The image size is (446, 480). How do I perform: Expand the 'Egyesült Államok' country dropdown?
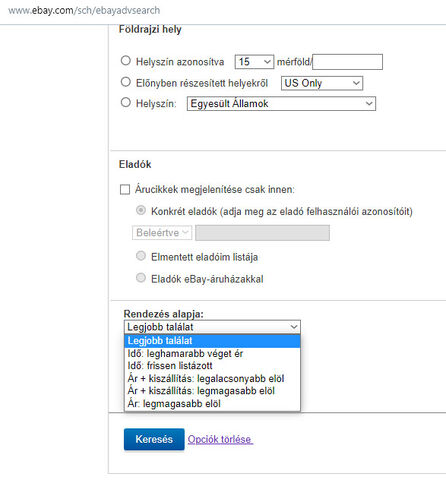point(281,104)
